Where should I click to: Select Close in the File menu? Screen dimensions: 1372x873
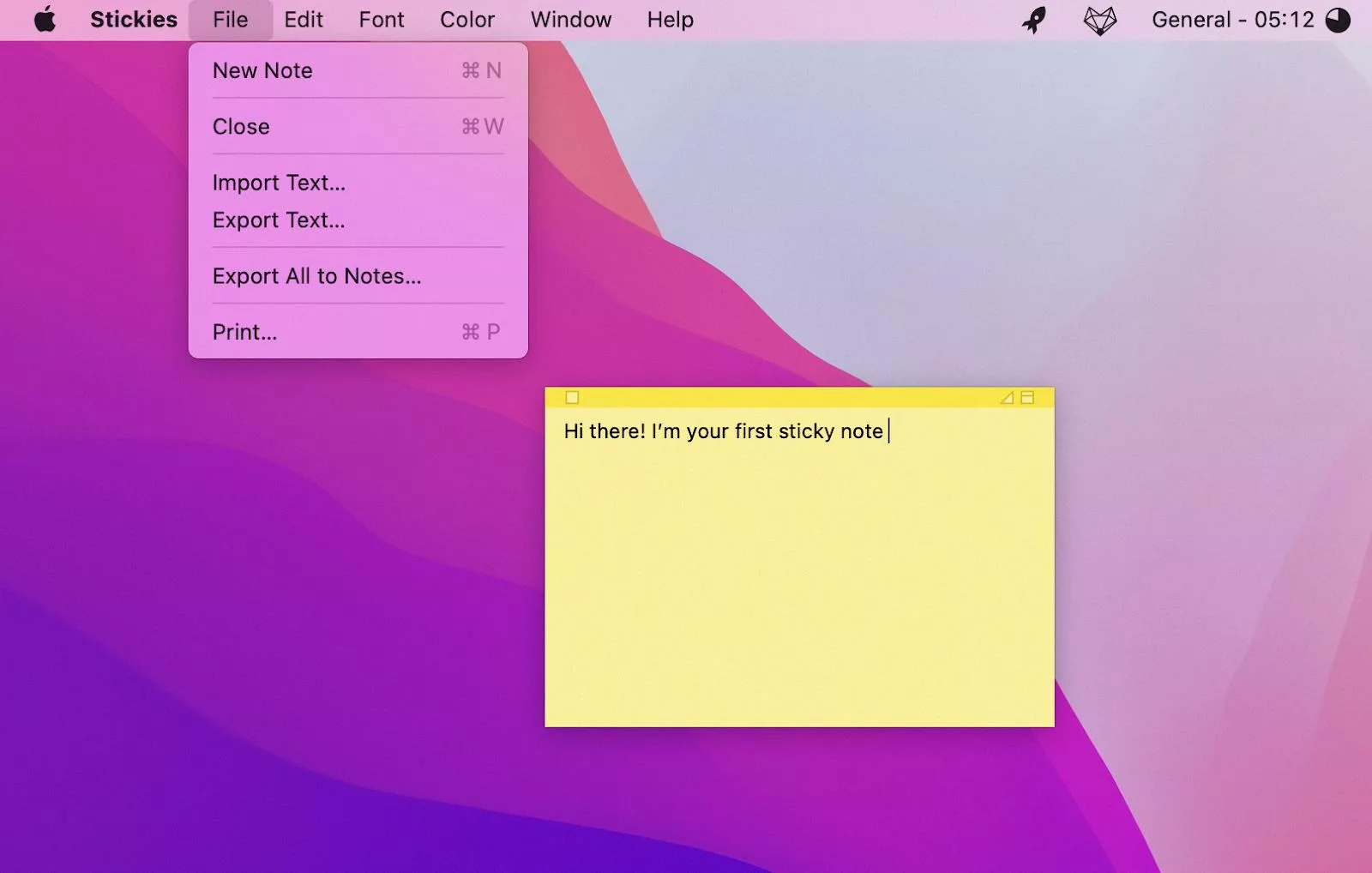[241, 126]
